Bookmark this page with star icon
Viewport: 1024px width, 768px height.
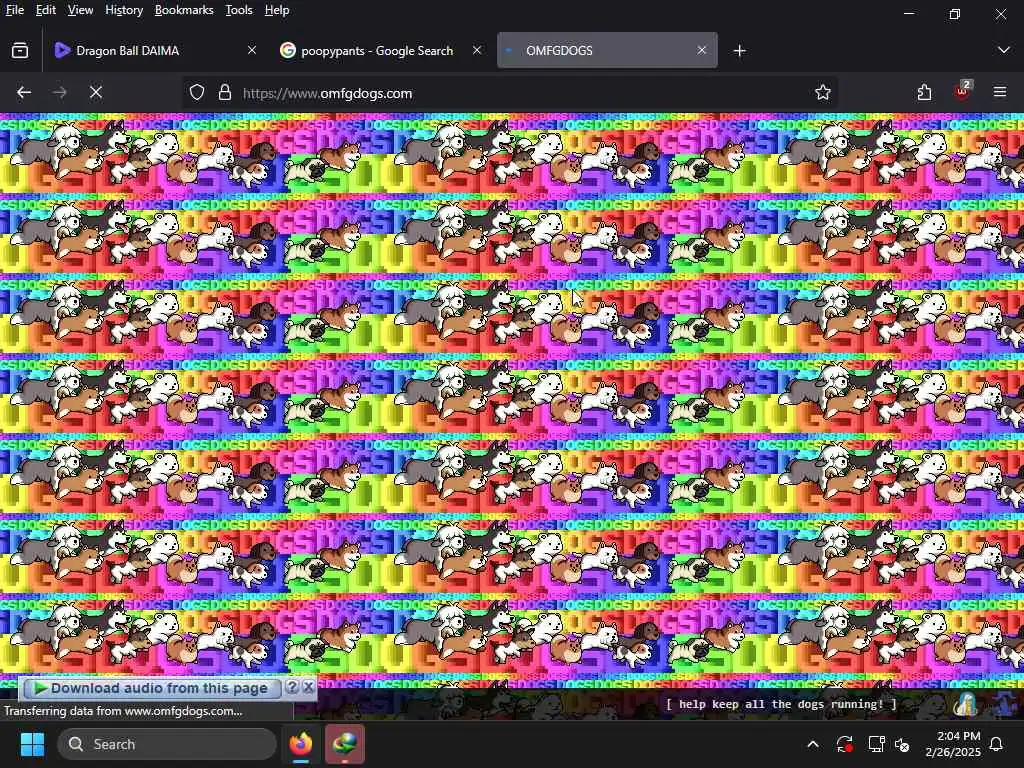(x=822, y=93)
